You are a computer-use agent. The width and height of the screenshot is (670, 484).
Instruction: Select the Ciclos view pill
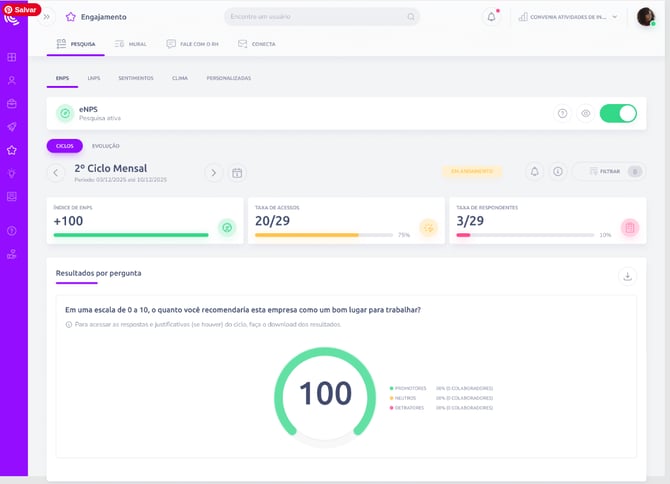point(64,146)
